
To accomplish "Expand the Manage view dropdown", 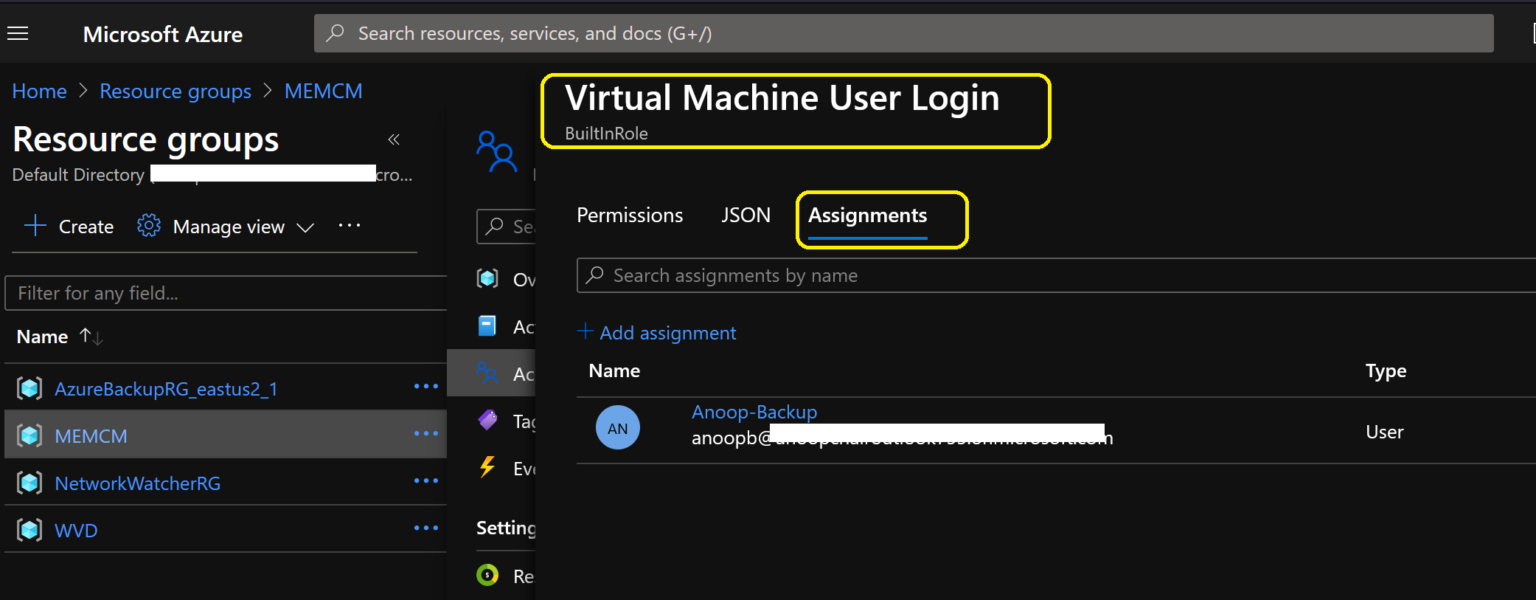I will point(305,228).
